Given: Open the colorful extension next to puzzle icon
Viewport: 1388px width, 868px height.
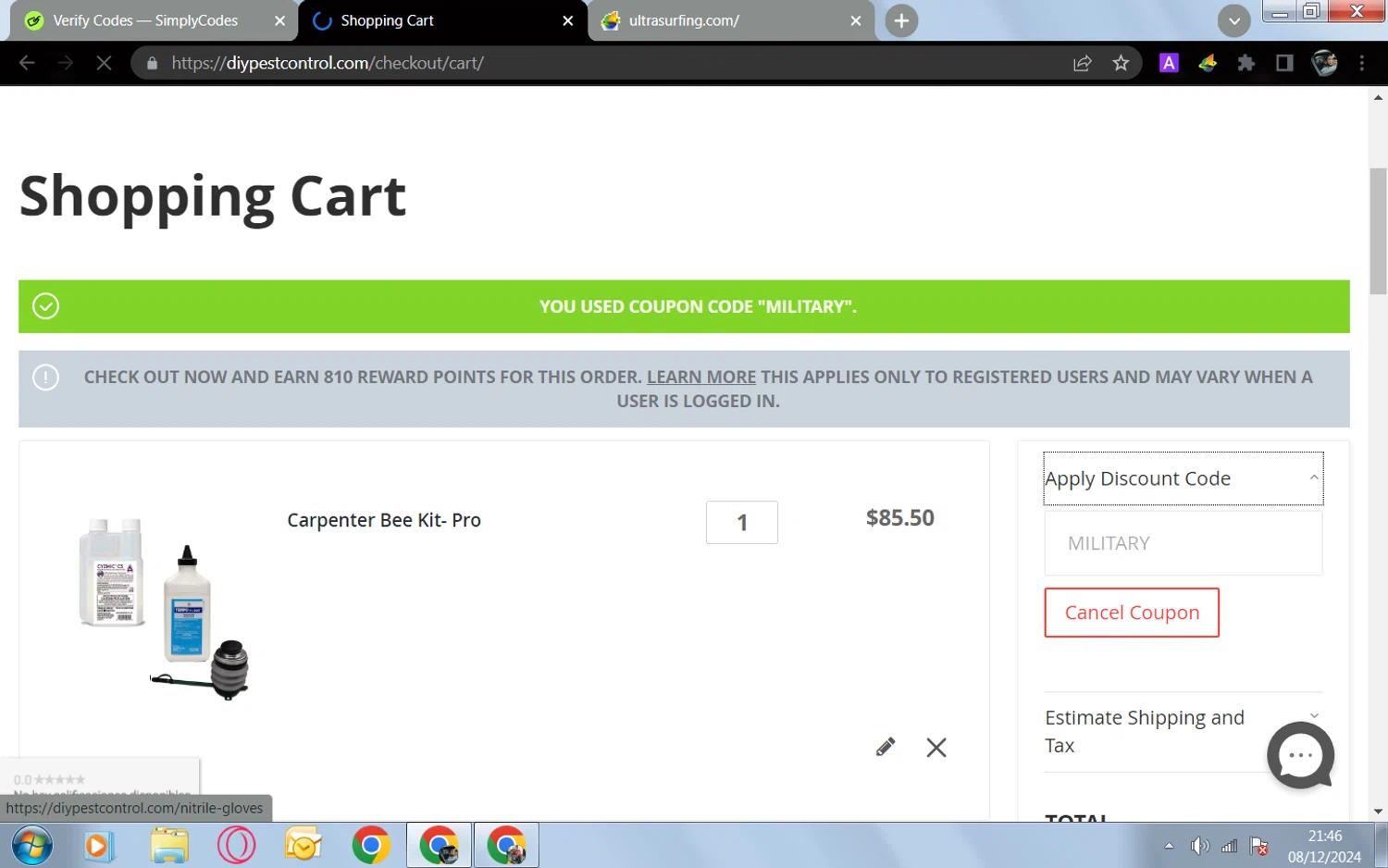Looking at the screenshot, I should (x=1208, y=63).
